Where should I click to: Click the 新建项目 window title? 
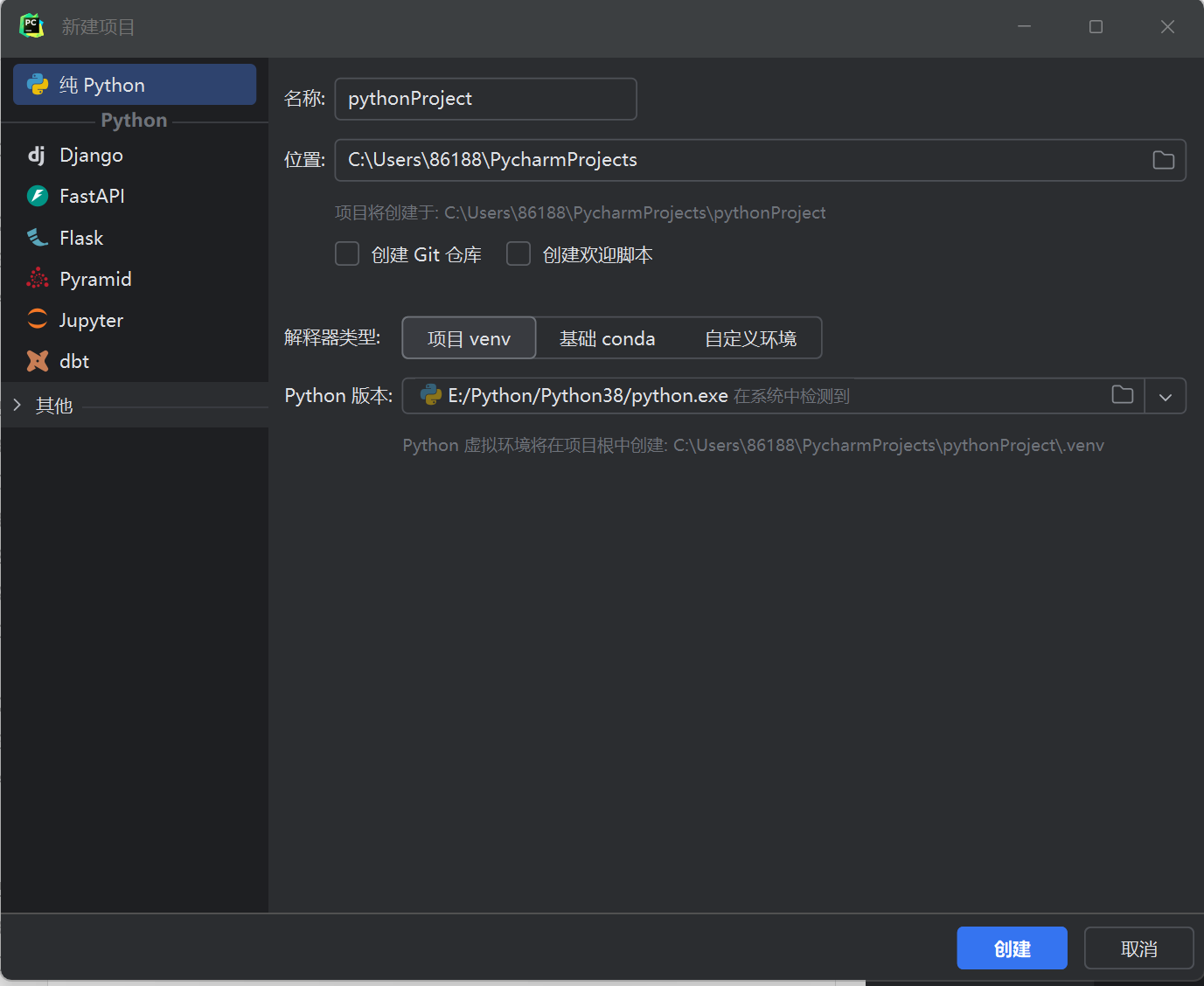point(98,27)
